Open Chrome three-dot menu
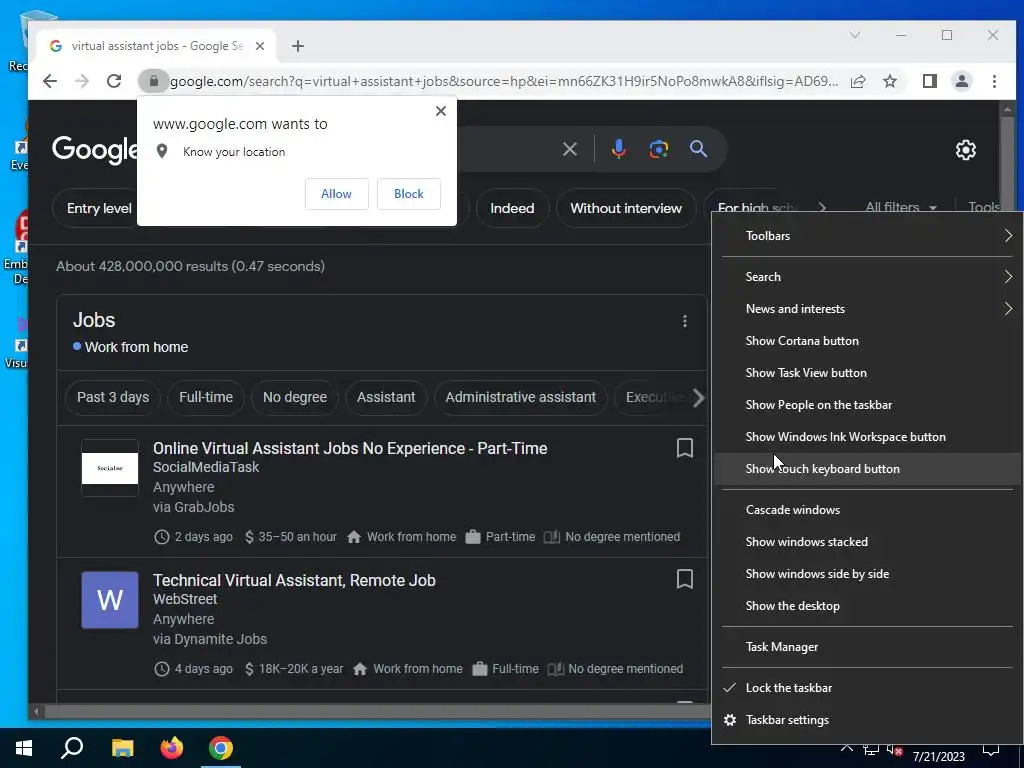 (994, 81)
